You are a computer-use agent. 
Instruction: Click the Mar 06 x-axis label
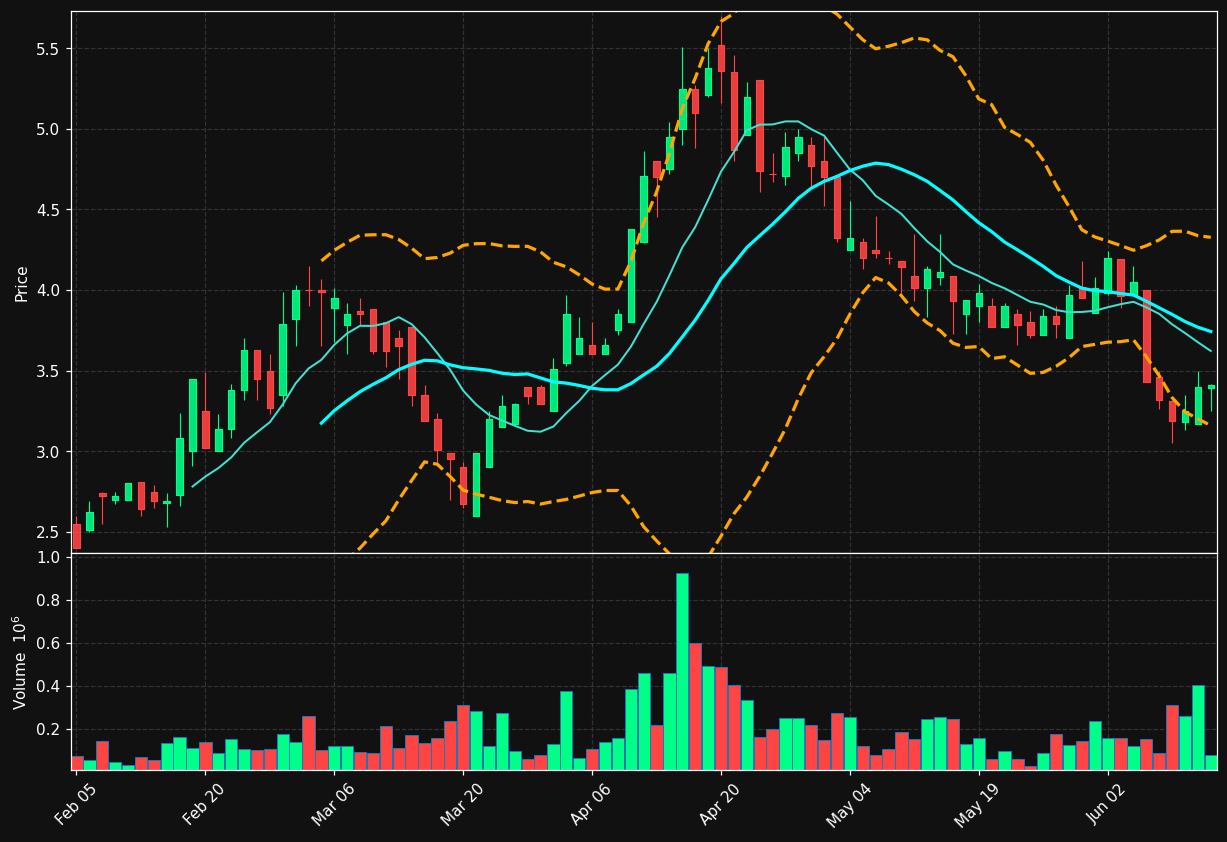(333, 805)
